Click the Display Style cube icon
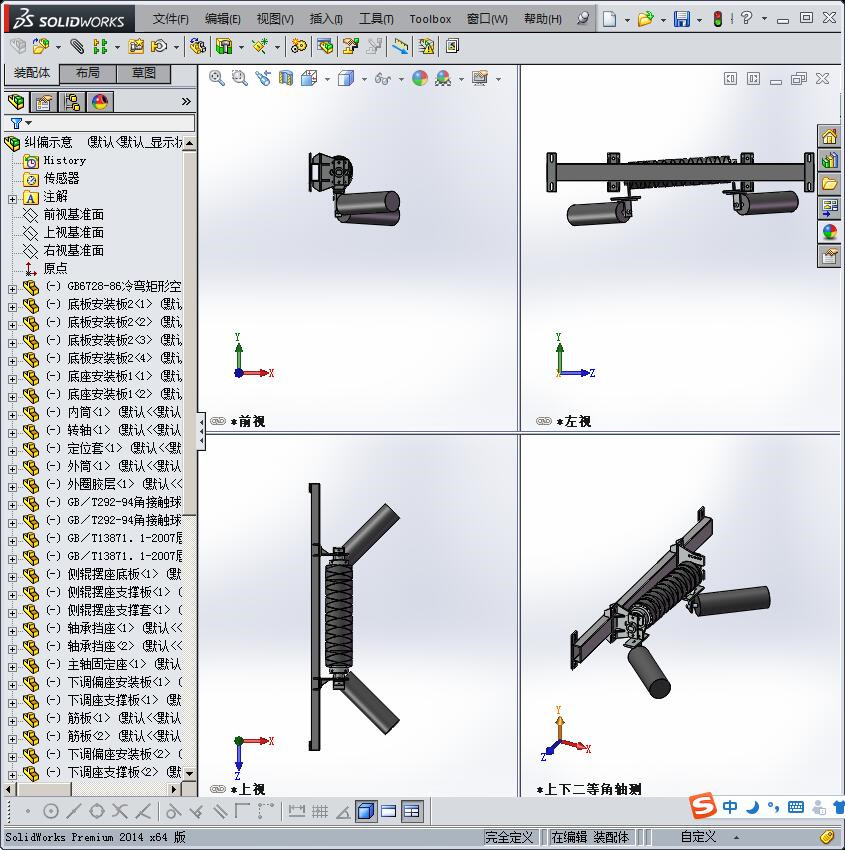 [x=346, y=79]
